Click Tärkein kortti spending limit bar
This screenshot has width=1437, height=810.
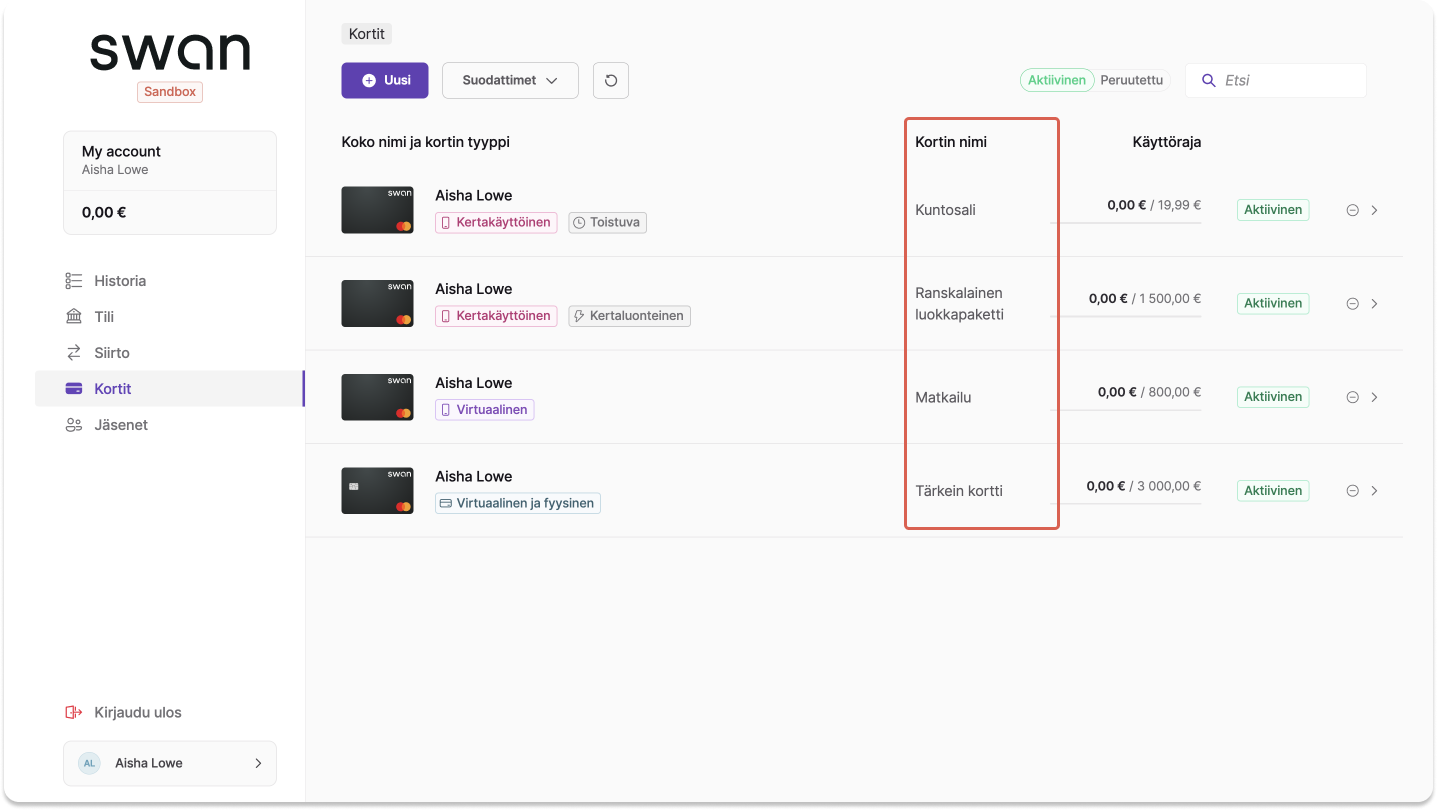pos(1125,503)
